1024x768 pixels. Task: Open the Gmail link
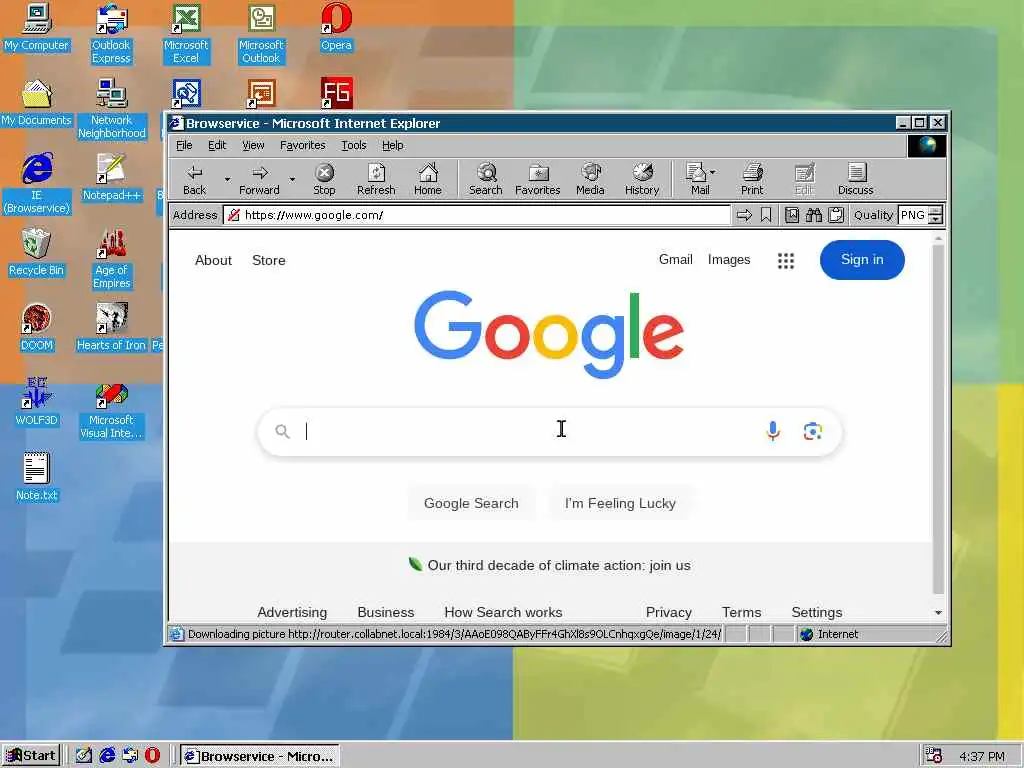(x=675, y=260)
